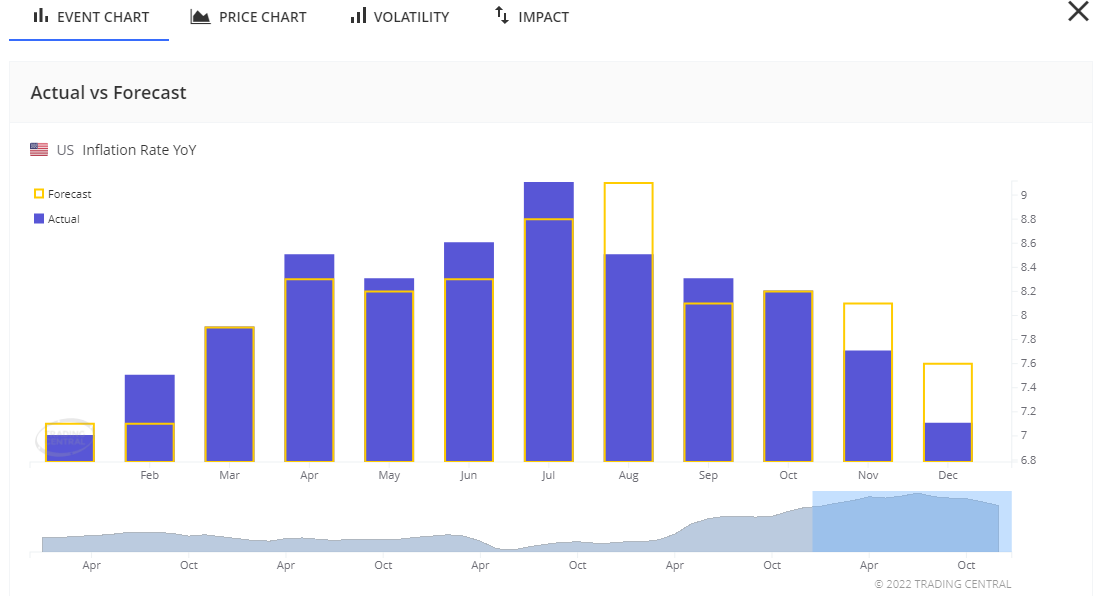Click the '8.2' value on y-axis
Screen dimensions: 1099x596
[1028, 291]
